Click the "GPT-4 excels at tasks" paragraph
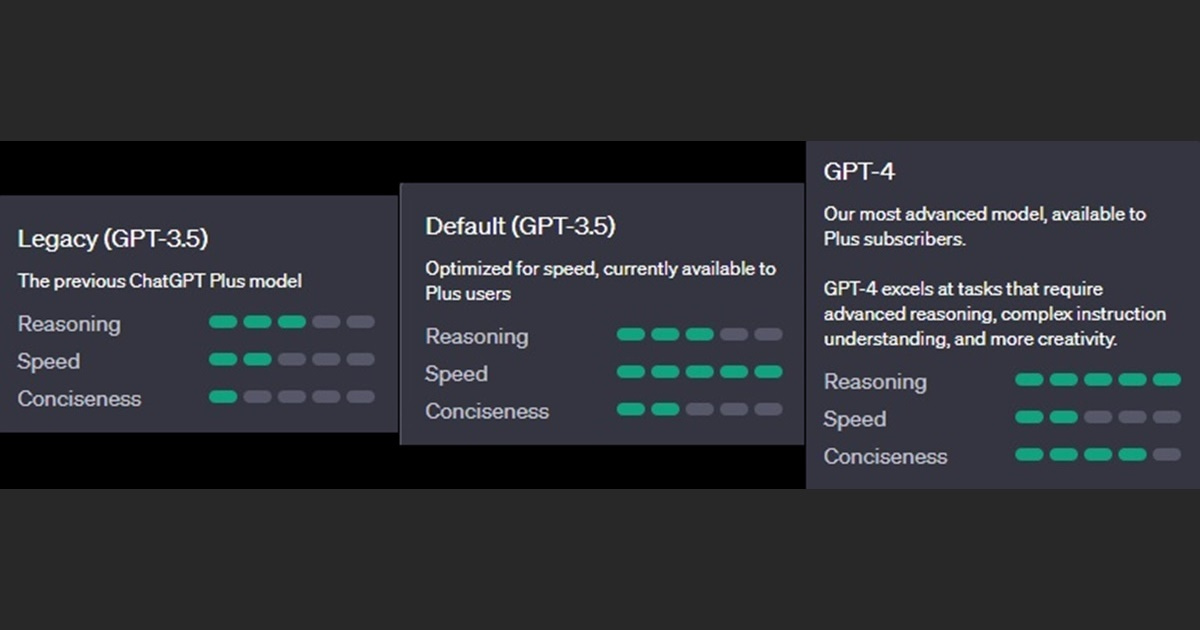 pos(980,314)
